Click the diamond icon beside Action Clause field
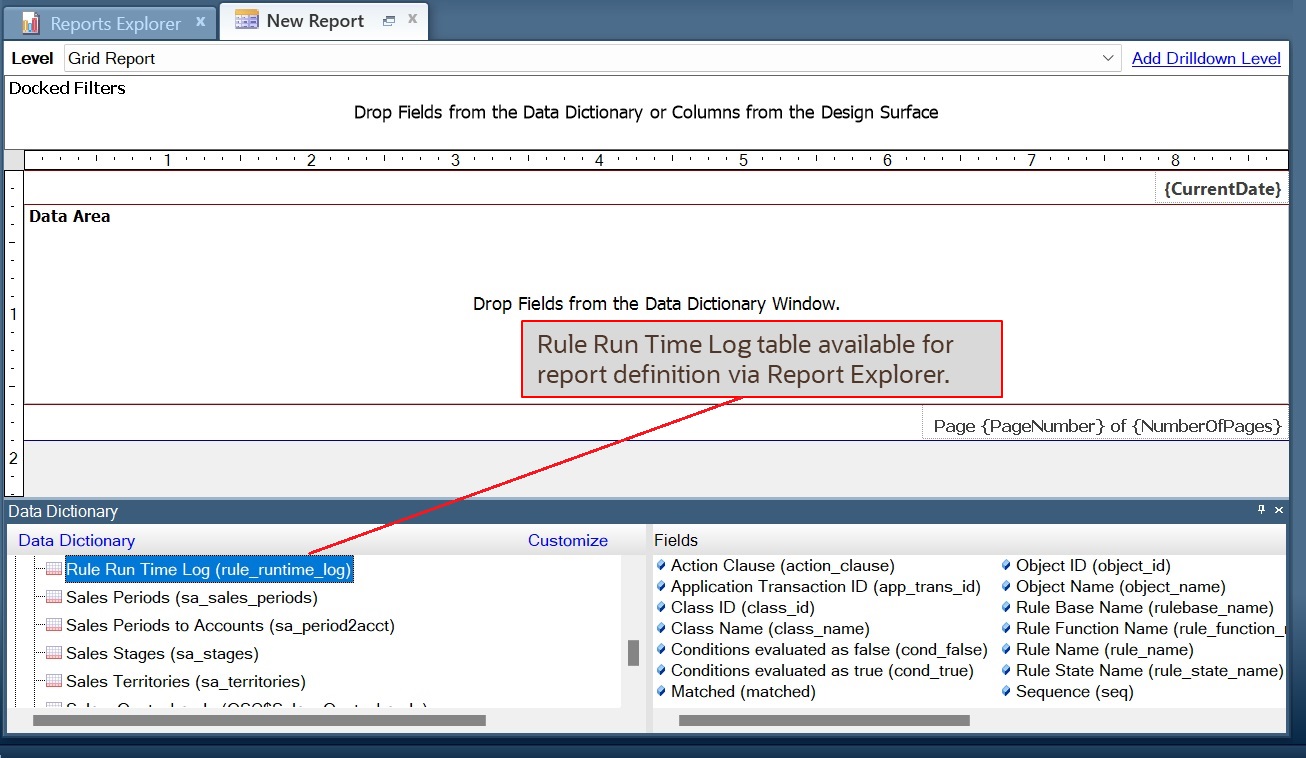 pyautogui.click(x=662, y=565)
